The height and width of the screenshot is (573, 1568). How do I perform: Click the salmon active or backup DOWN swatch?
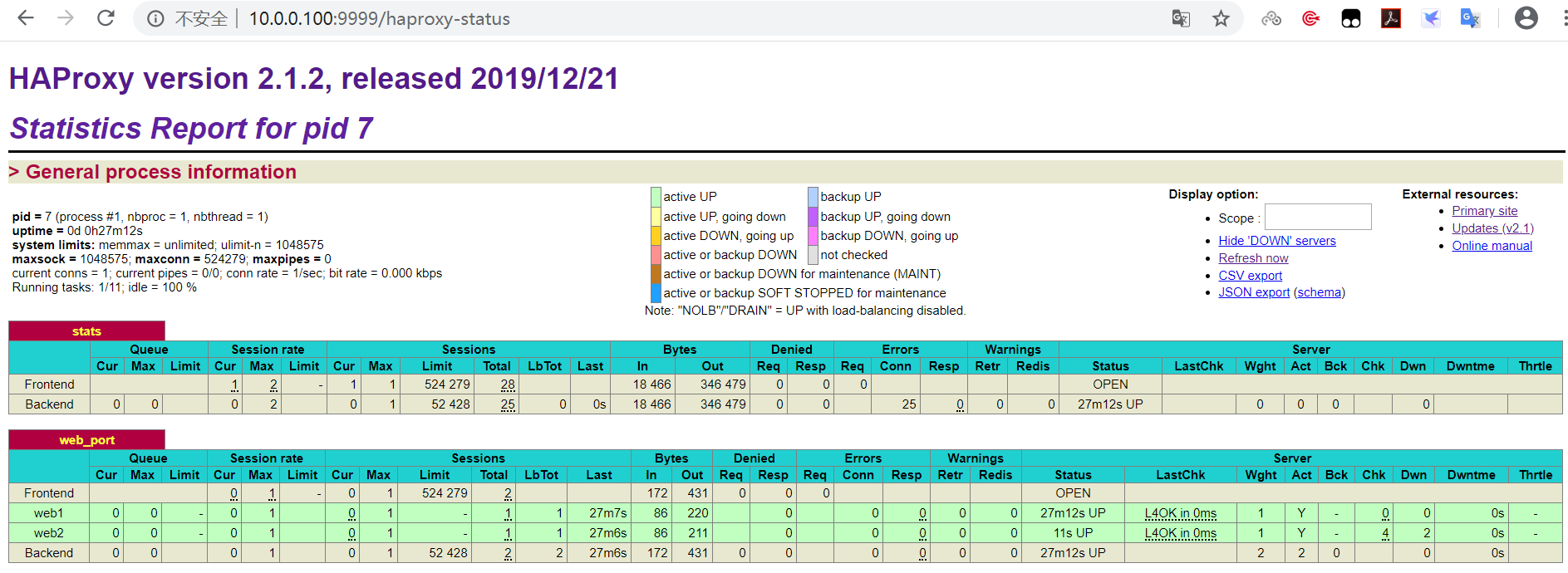point(656,255)
